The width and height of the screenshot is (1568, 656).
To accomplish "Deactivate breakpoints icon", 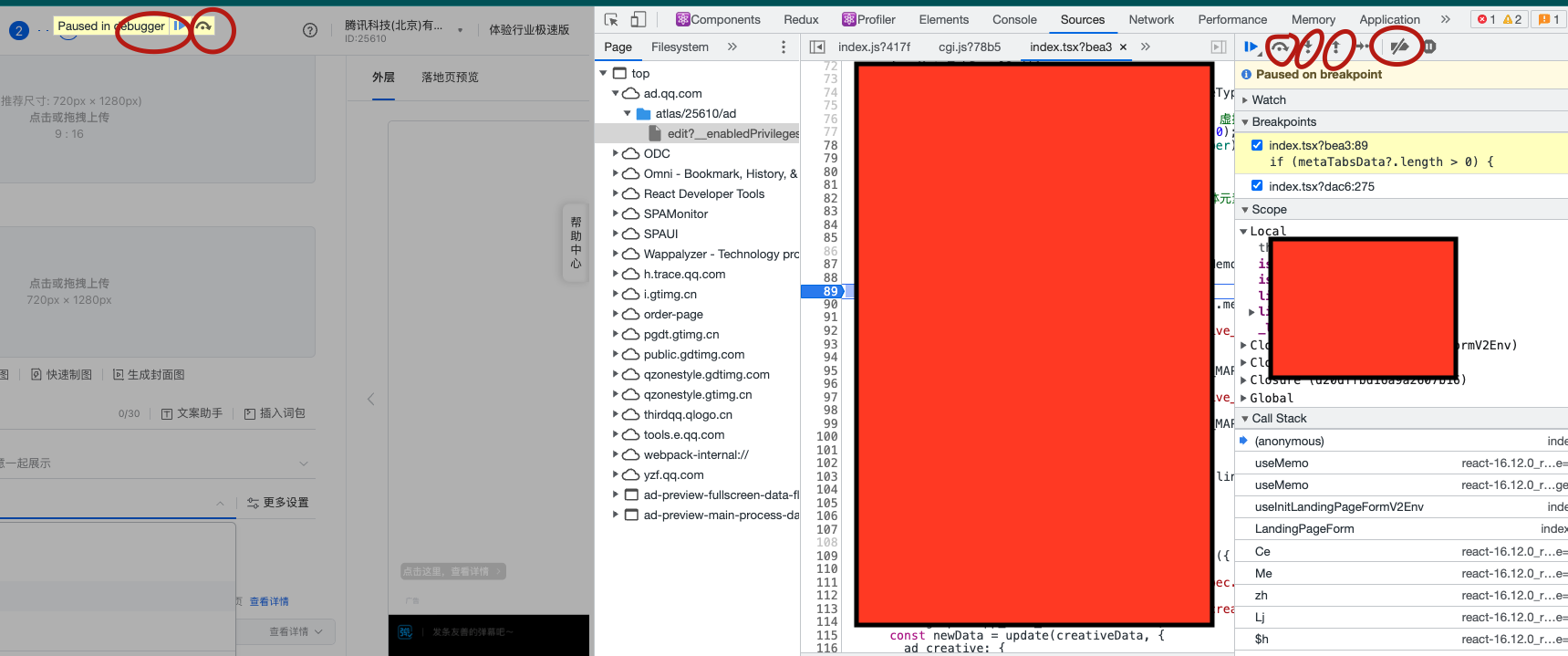I will coord(1399,47).
